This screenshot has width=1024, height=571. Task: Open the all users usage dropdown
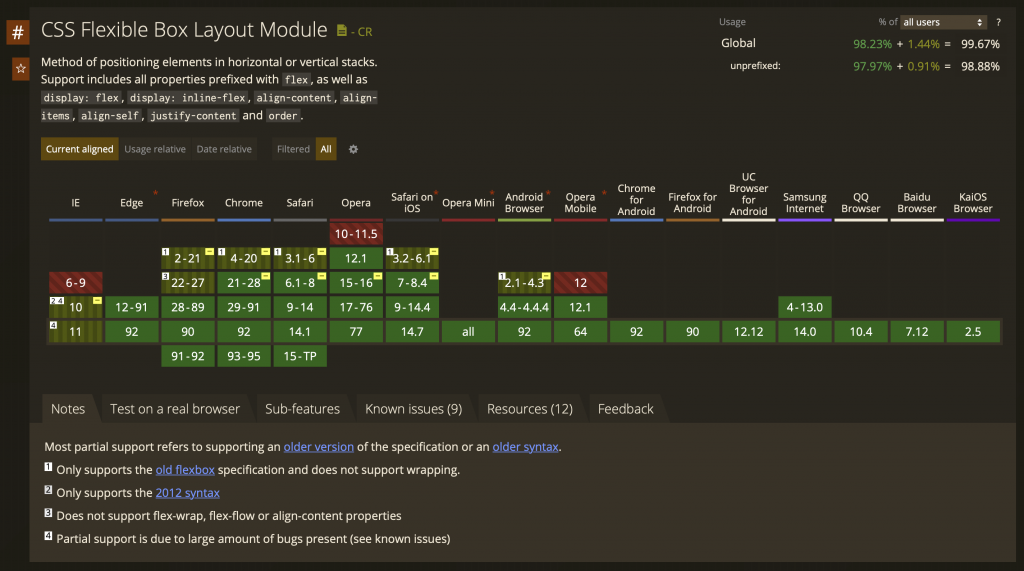coord(943,22)
